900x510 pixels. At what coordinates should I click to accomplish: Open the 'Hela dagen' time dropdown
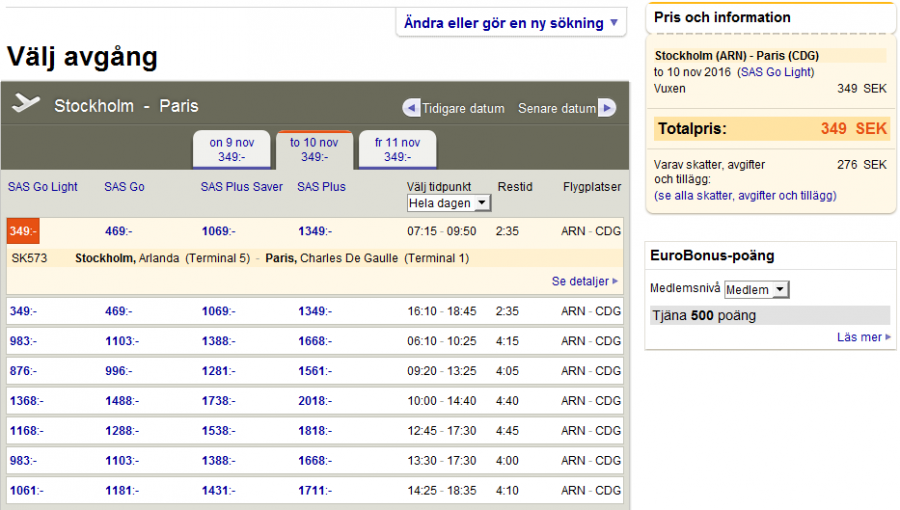(449, 203)
